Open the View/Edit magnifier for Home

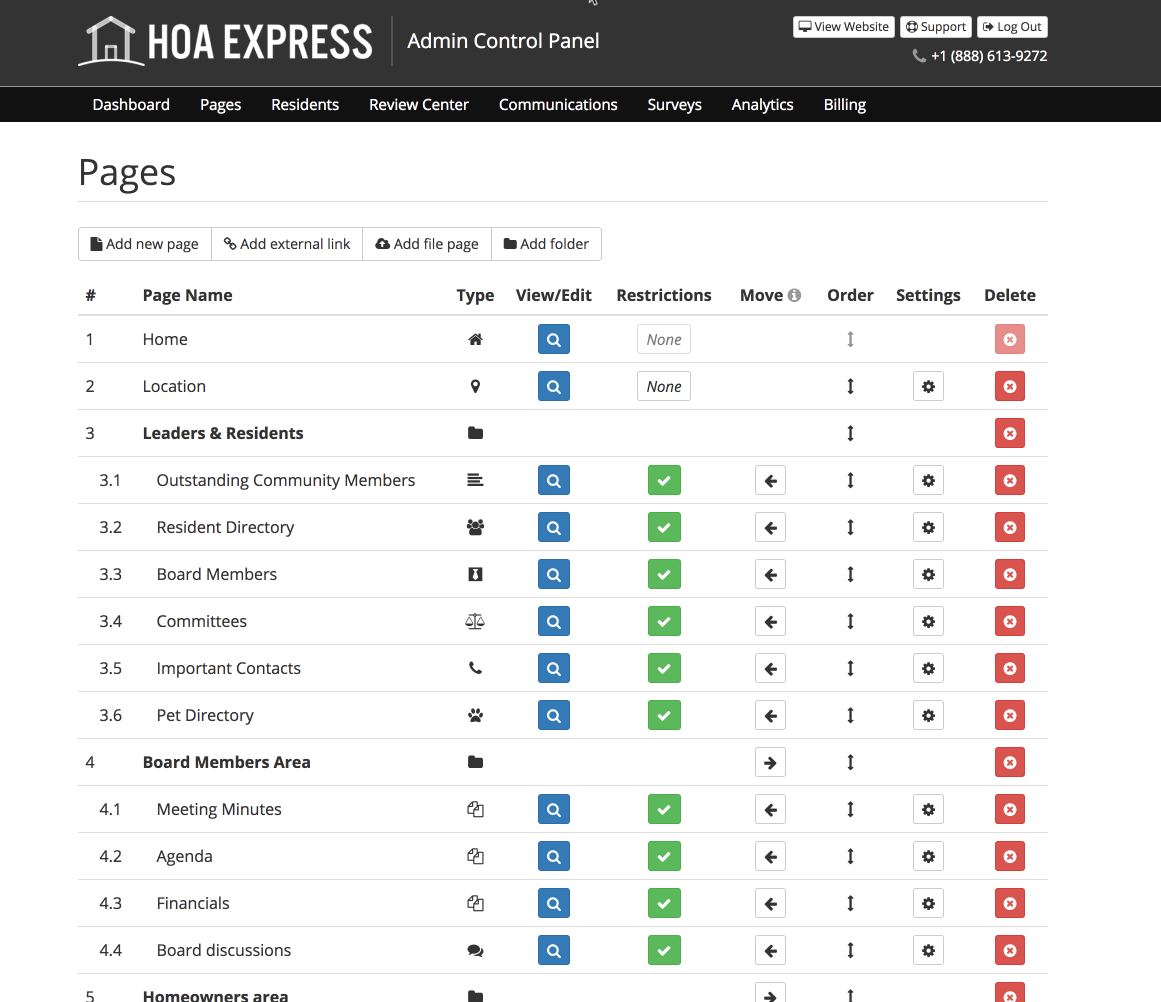pos(553,339)
